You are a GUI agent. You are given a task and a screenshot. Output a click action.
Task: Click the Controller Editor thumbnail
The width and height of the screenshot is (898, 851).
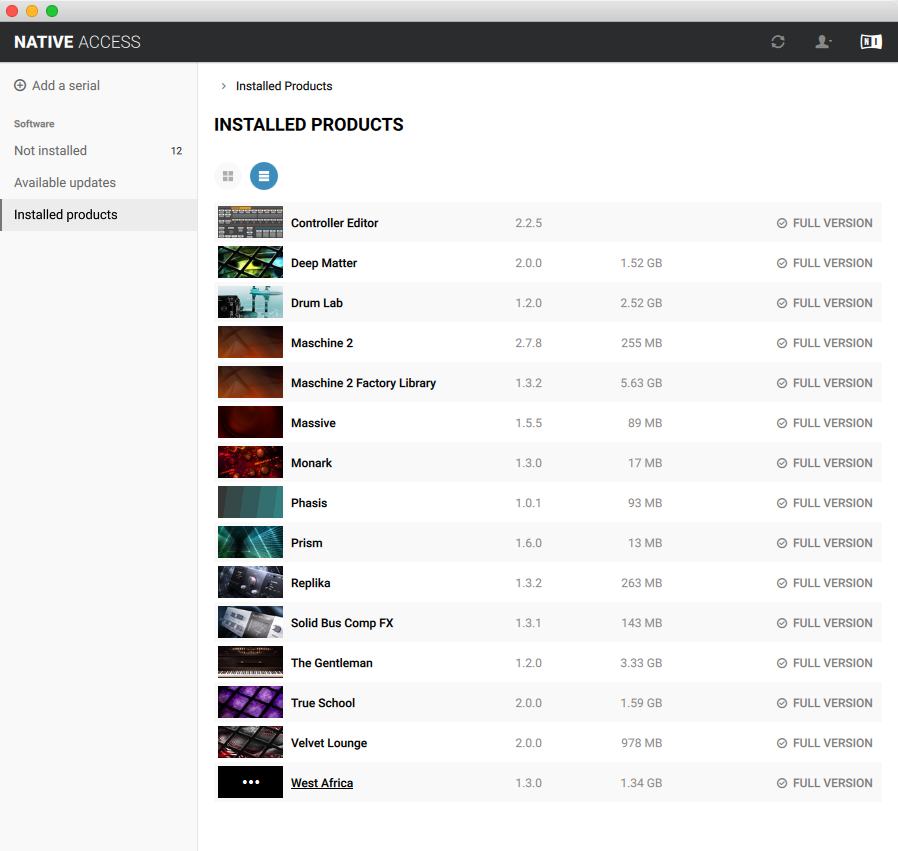[250, 222]
